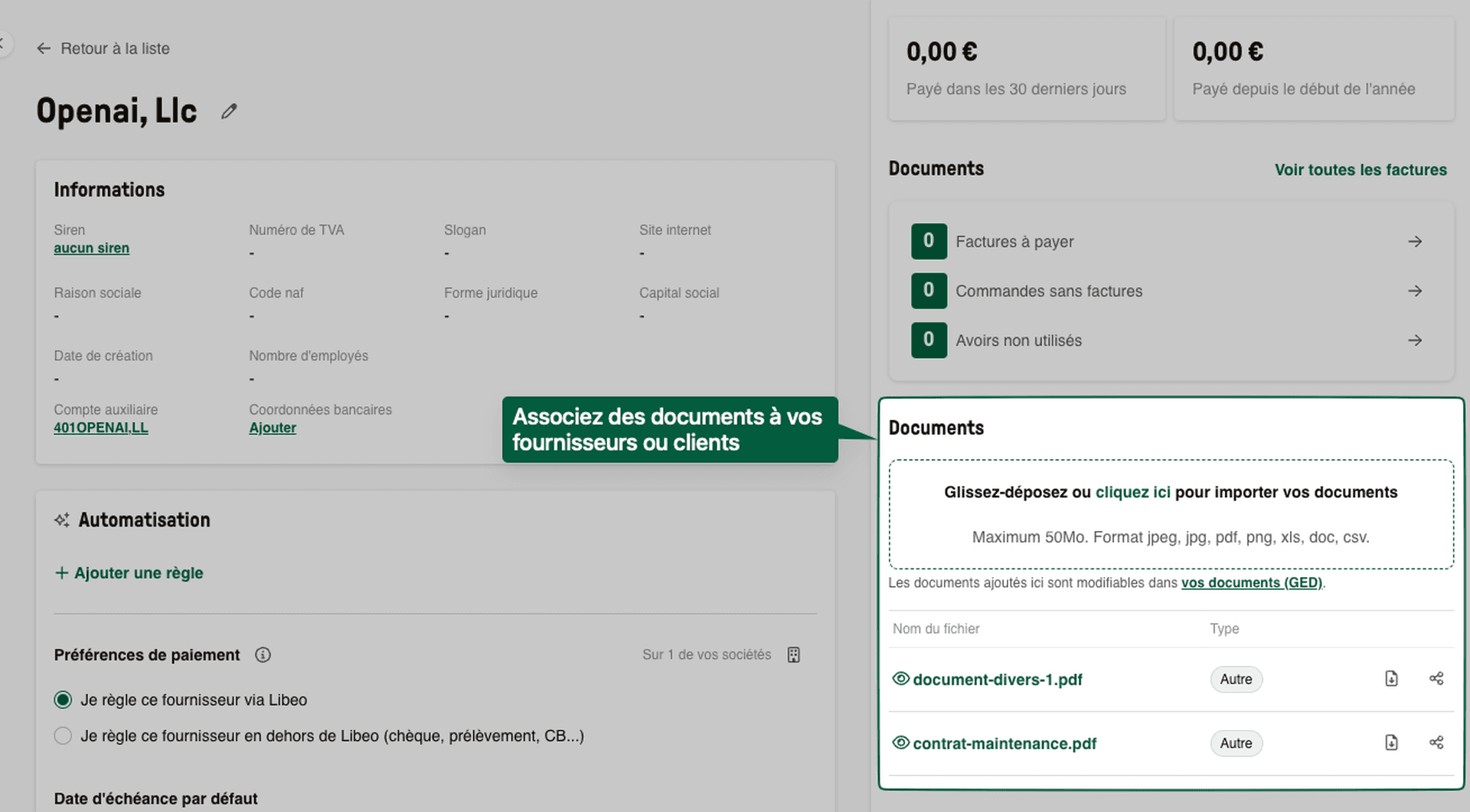Add a rule under Automatisation
Screen dimensions: 1470x812
[x=129, y=572]
